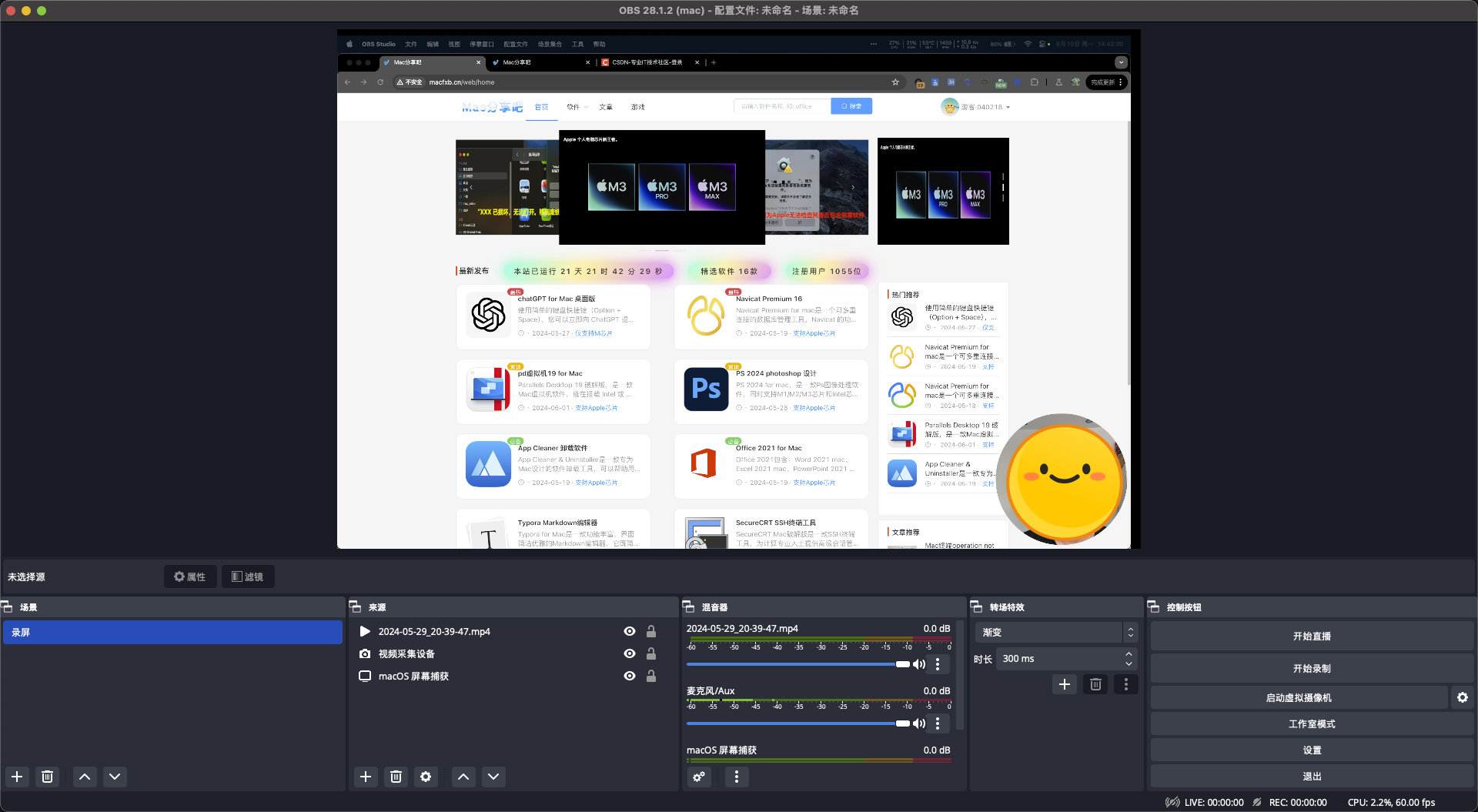Open 滤镜 filters button

coord(248,576)
